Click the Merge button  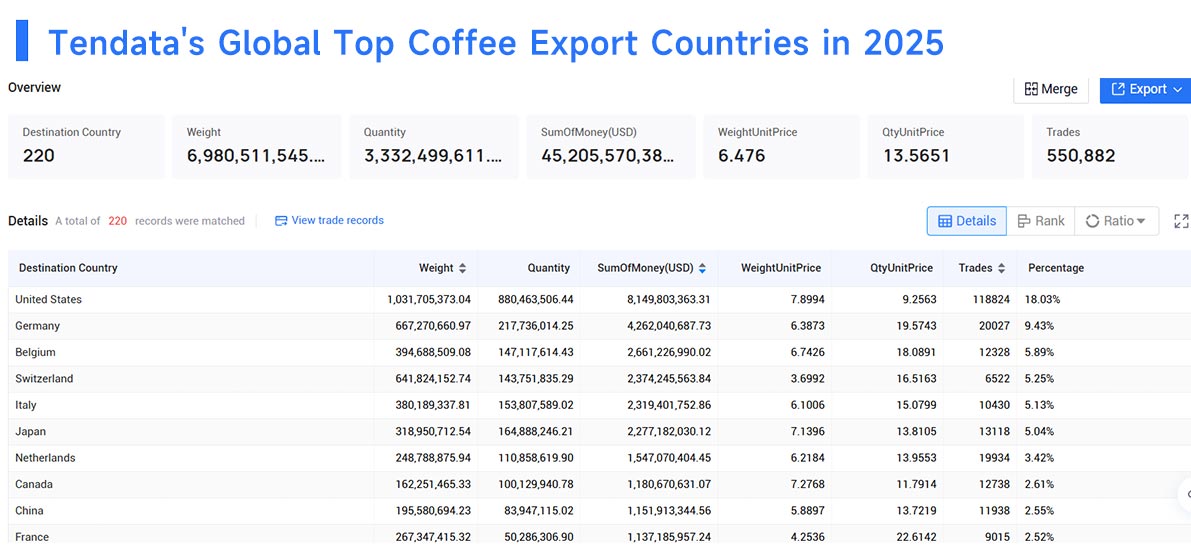[x=1050, y=89]
